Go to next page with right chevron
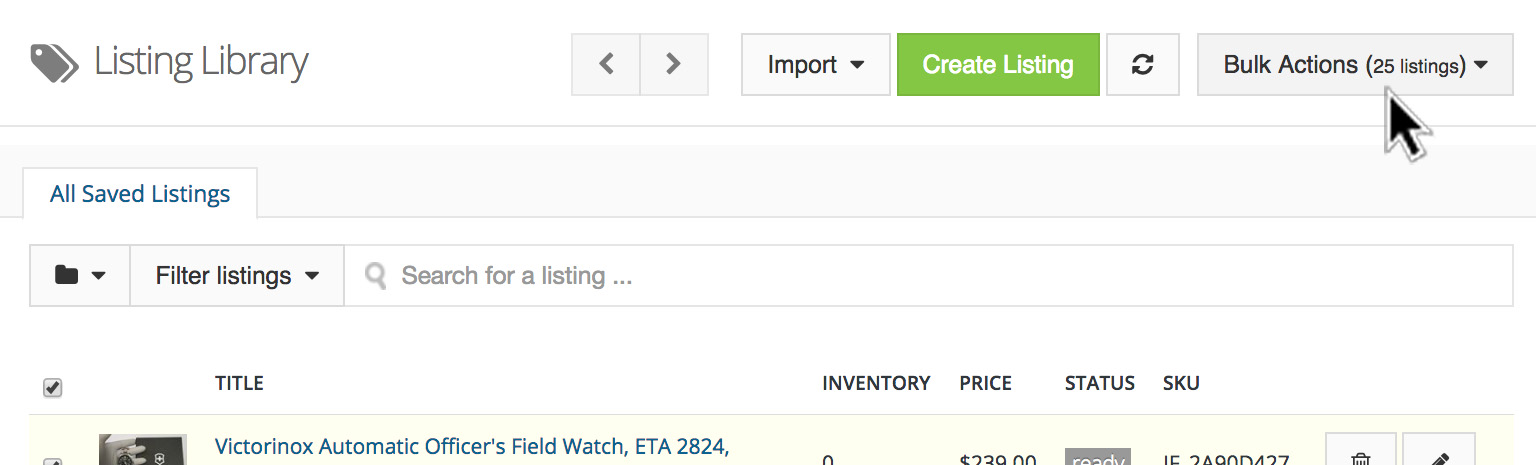Viewport: 1536px width, 465px height. point(673,64)
